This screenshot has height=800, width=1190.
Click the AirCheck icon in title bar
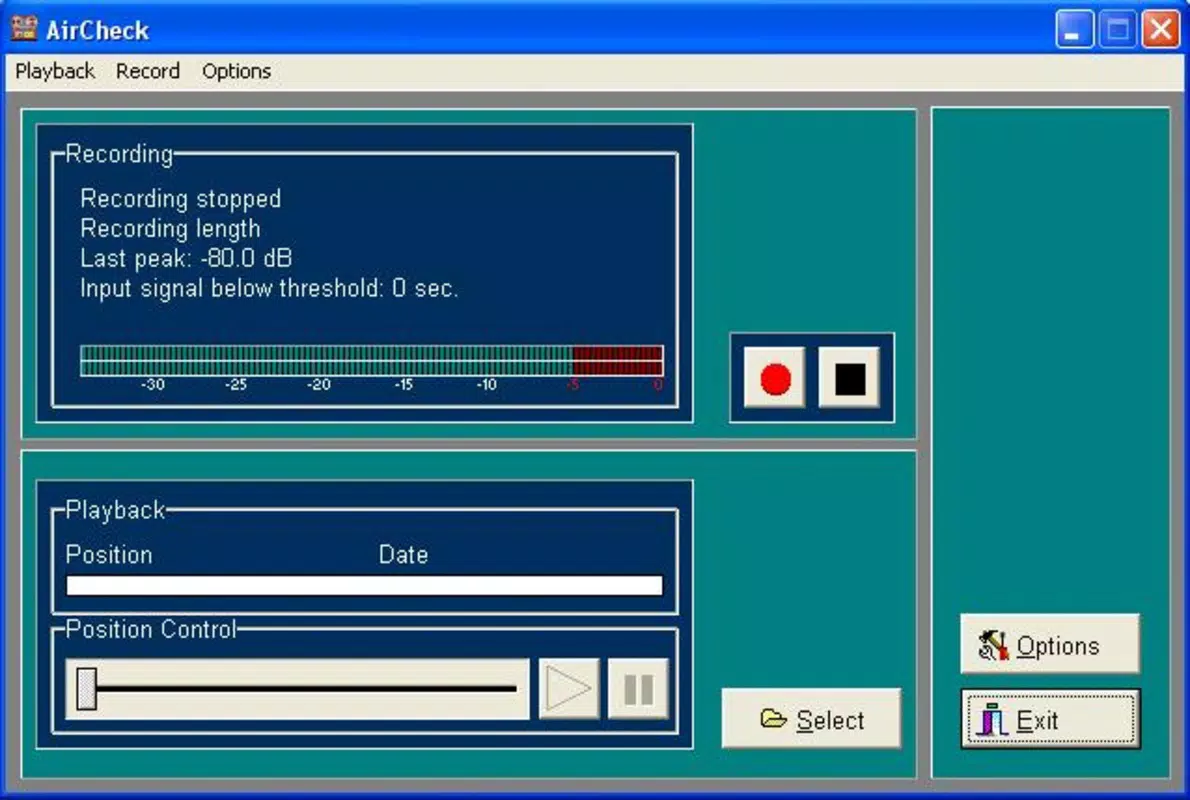tap(24, 29)
